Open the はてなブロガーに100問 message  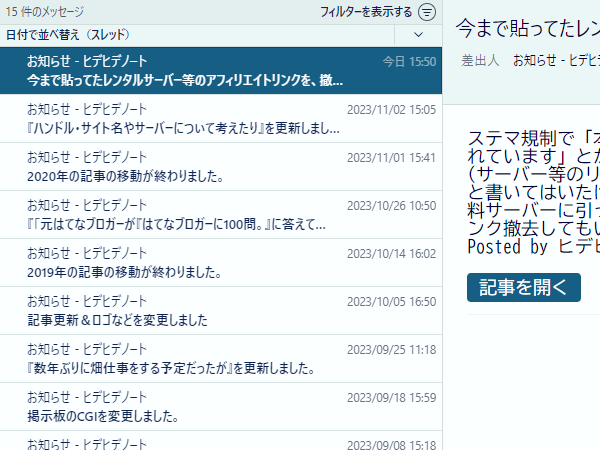click(x=220, y=214)
